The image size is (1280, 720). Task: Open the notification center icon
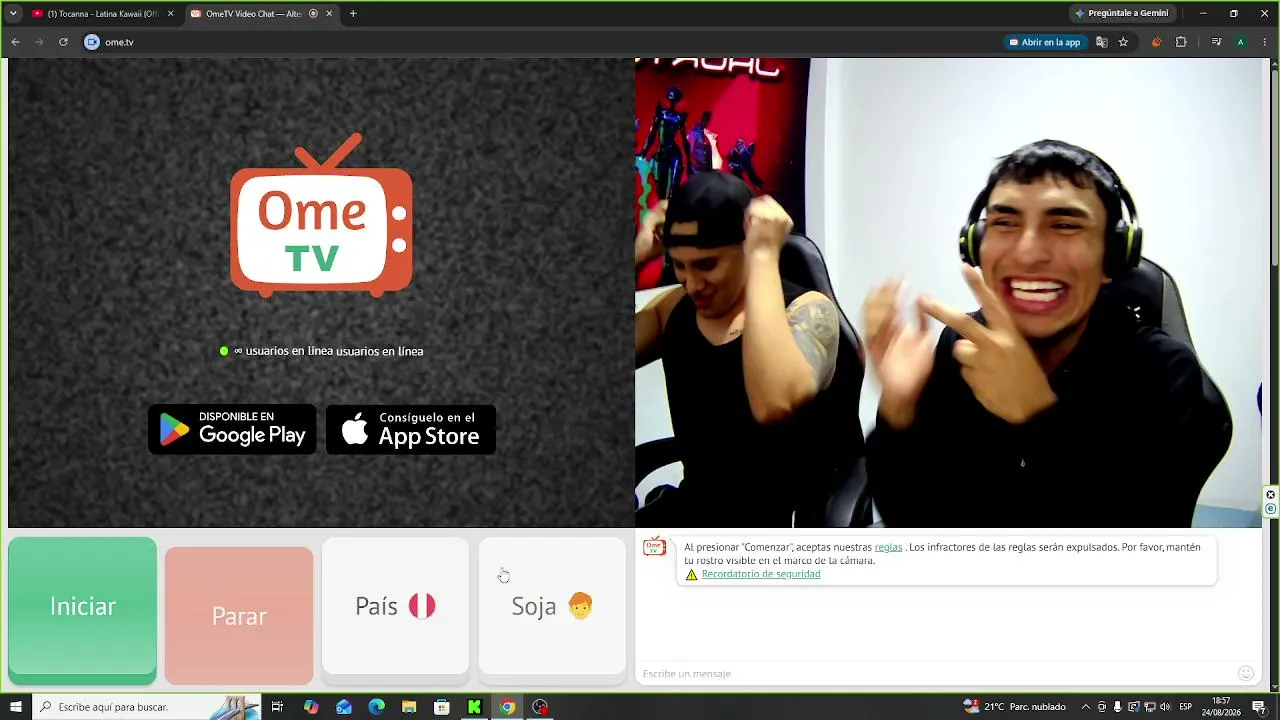click(1259, 707)
